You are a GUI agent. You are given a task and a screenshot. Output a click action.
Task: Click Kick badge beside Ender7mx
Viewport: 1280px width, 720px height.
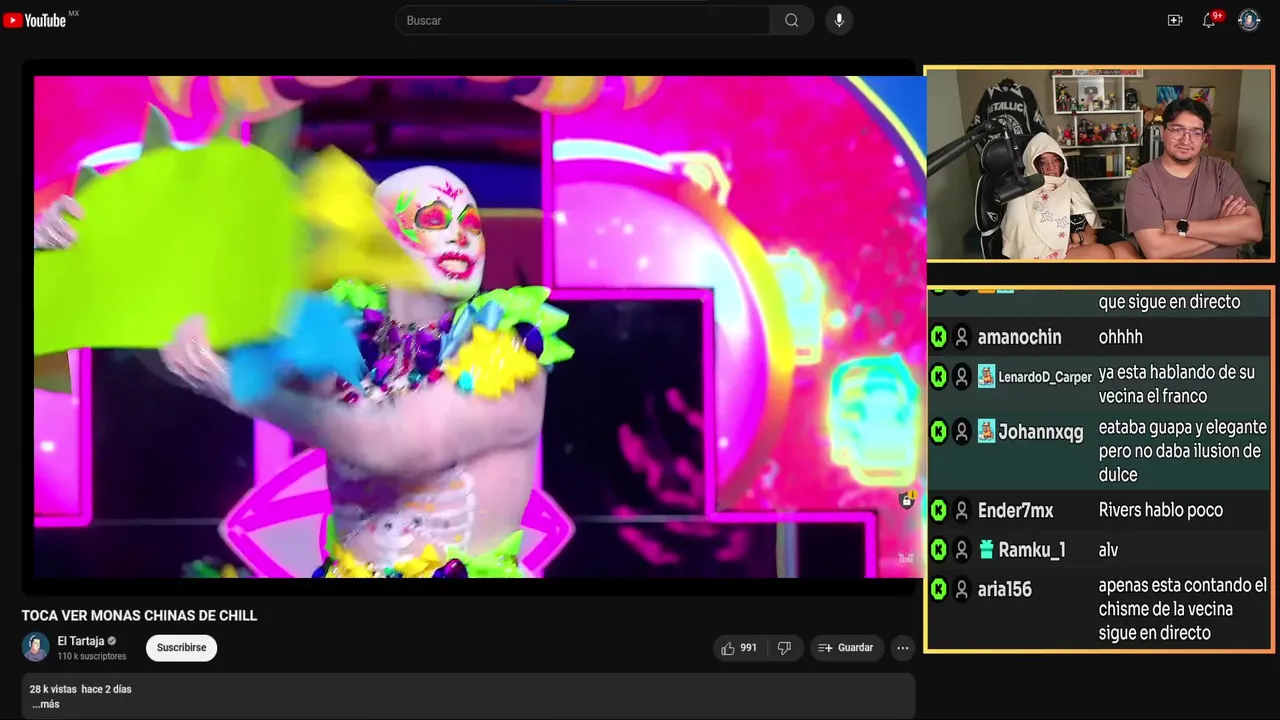[938, 511]
